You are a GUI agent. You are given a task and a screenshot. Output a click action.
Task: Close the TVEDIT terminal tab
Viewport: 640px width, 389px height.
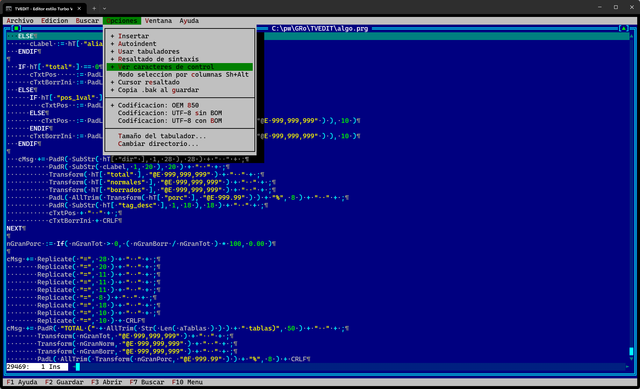[x=79, y=8]
